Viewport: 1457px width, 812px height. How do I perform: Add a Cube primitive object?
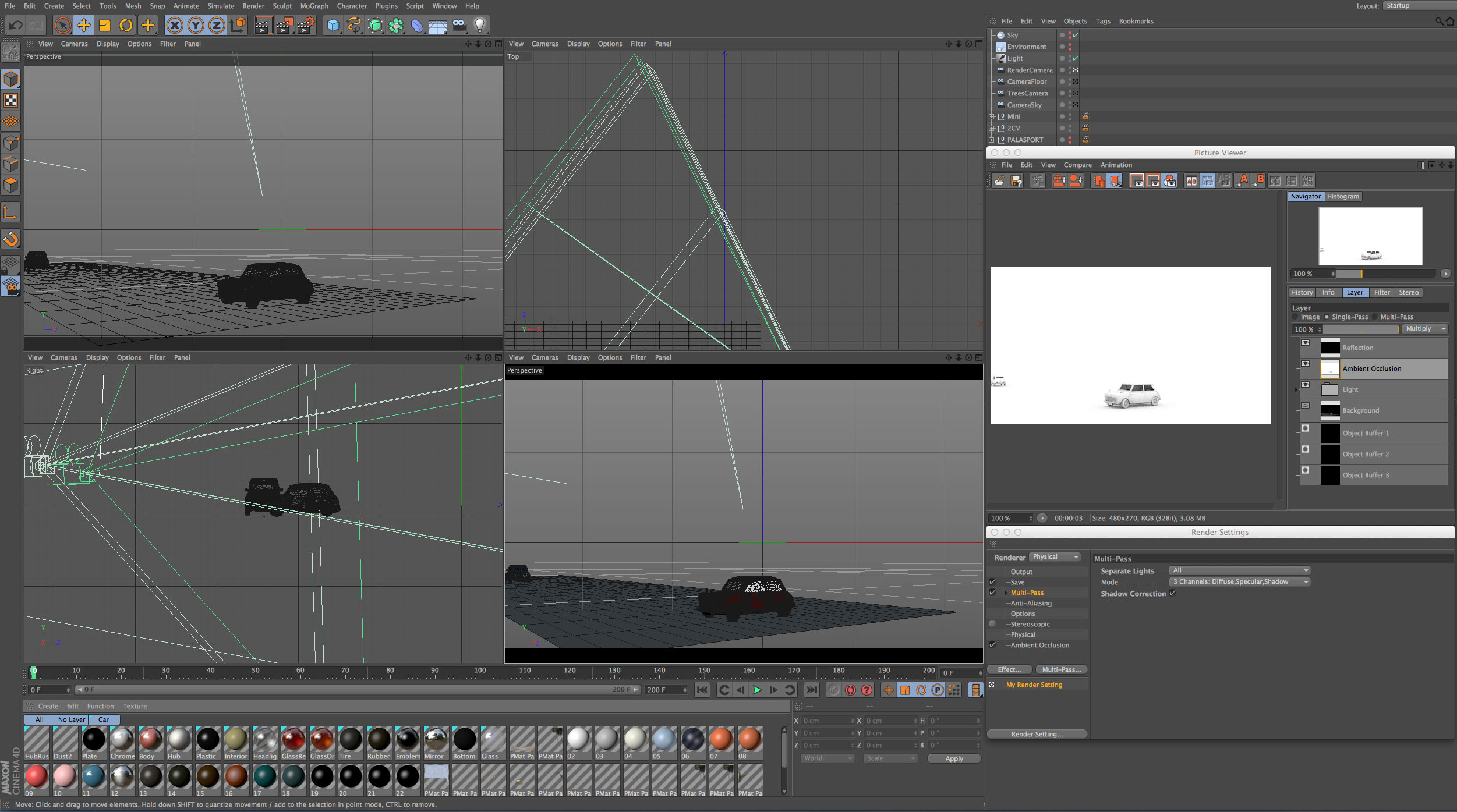point(333,25)
